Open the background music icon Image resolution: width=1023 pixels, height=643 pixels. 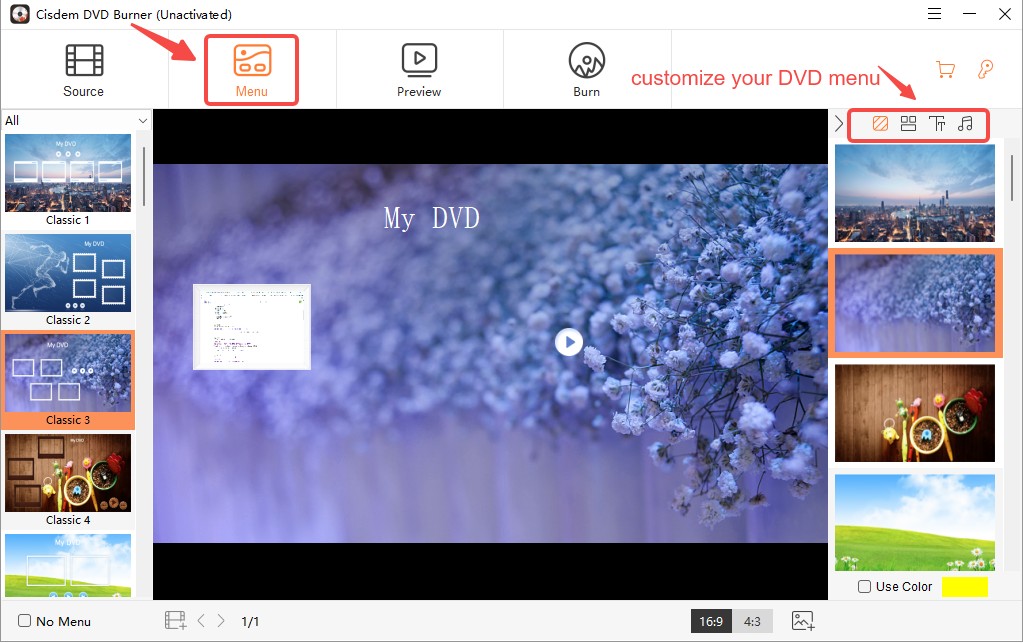tap(965, 124)
